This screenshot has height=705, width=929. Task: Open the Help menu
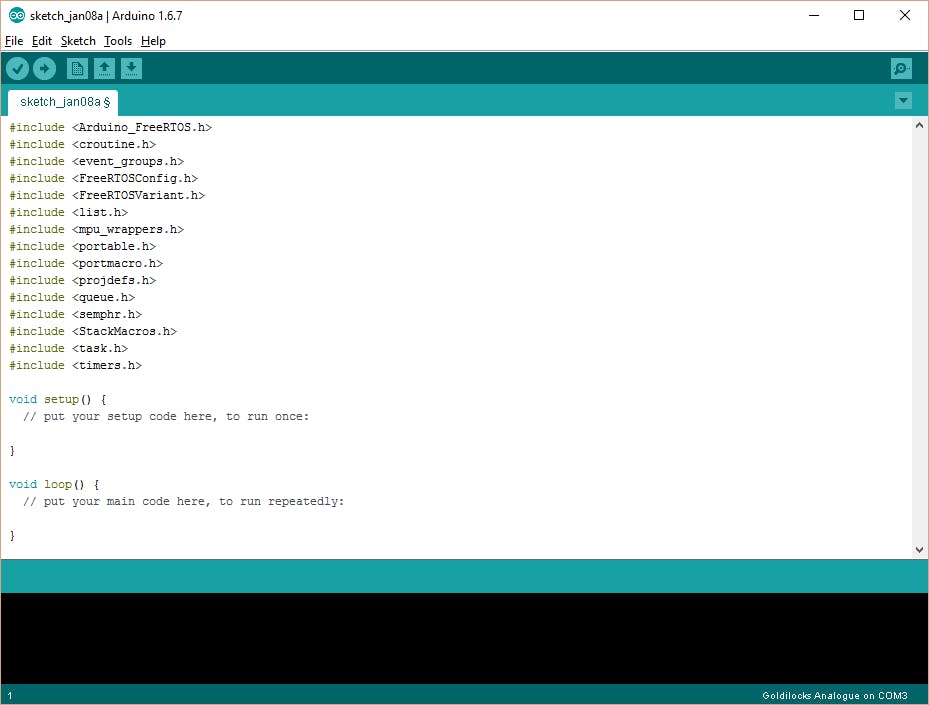(153, 41)
